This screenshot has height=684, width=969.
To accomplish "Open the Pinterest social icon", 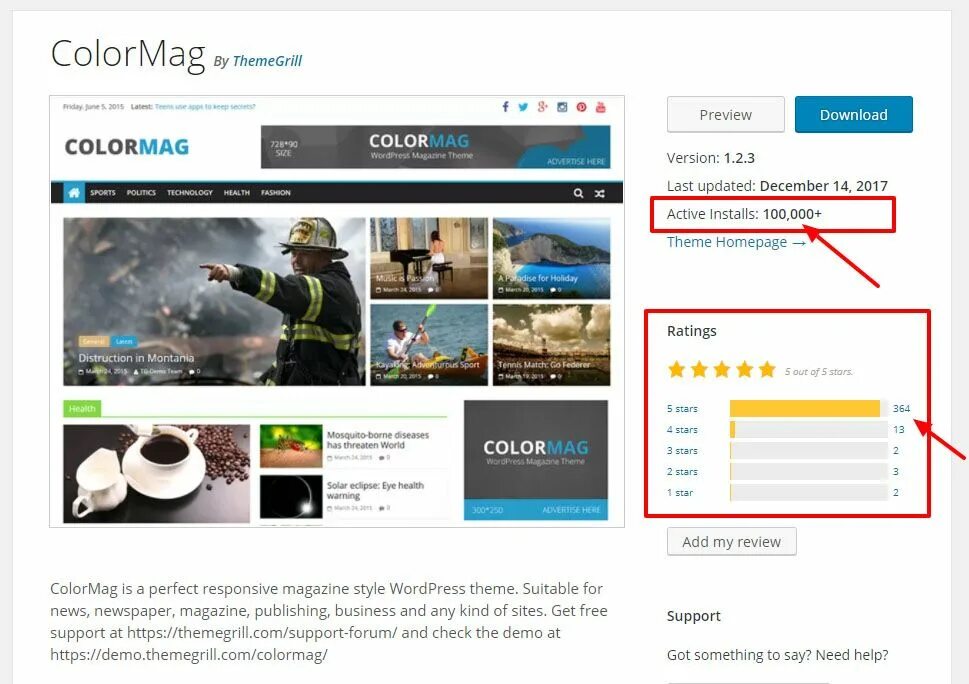I will 582,107.
